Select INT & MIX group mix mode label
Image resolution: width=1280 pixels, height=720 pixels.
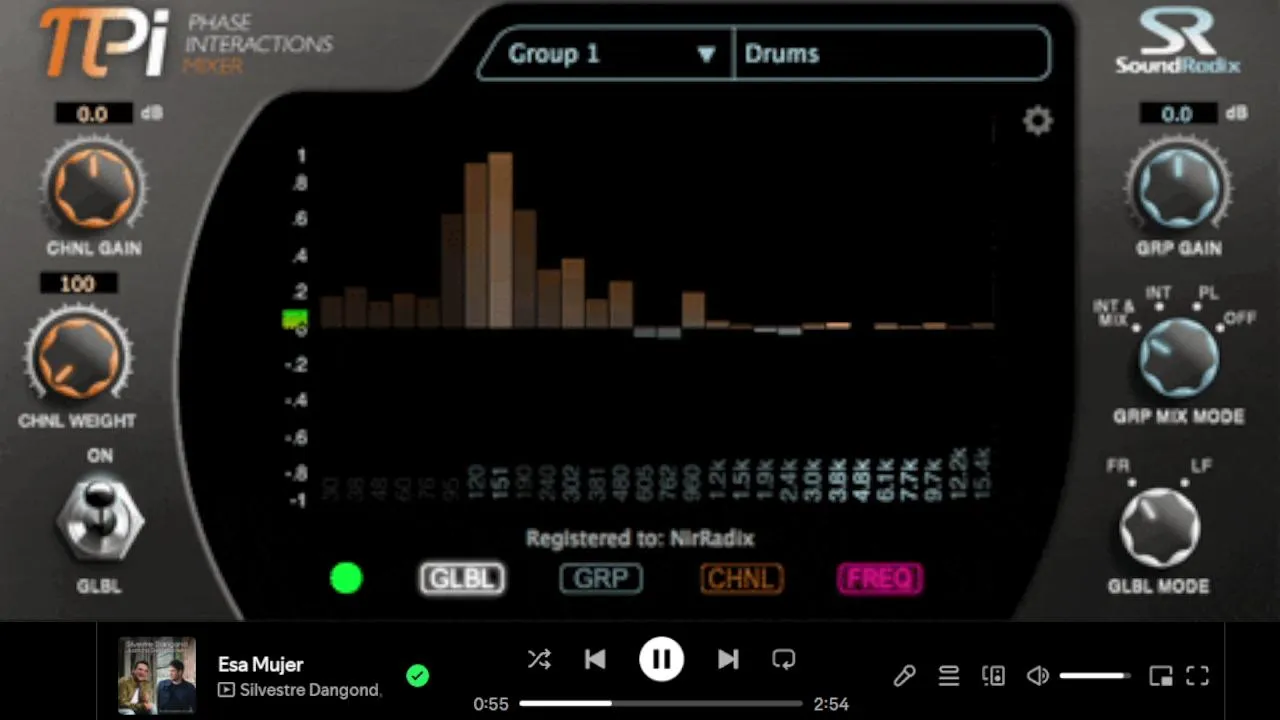[1114, 313]
